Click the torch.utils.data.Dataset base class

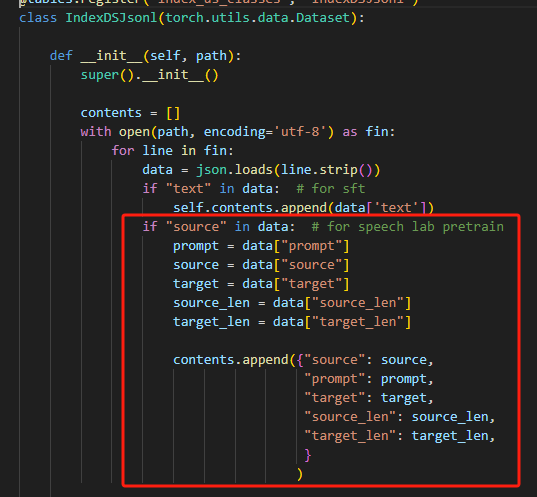[258, 18]
